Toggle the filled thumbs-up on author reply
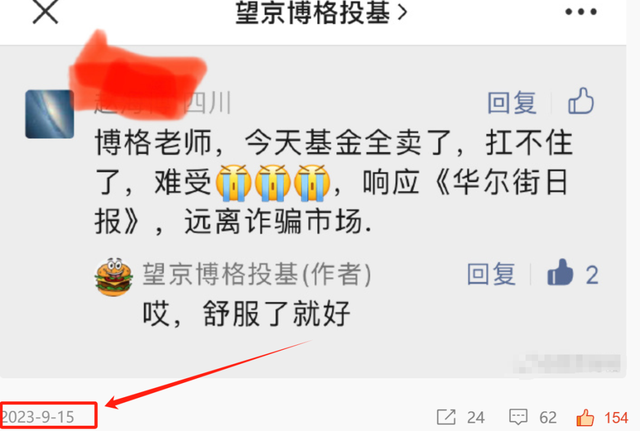640x431 pixels. 560,272
